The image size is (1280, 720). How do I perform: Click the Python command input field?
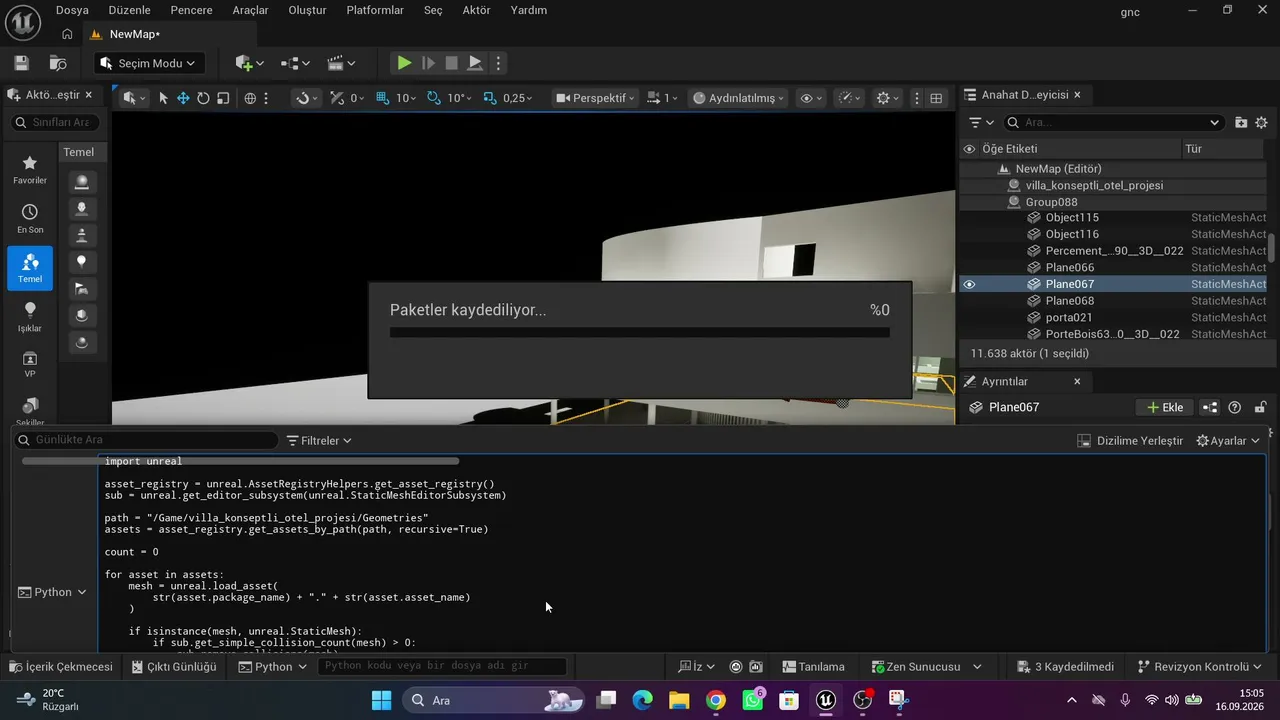point(442,666)
